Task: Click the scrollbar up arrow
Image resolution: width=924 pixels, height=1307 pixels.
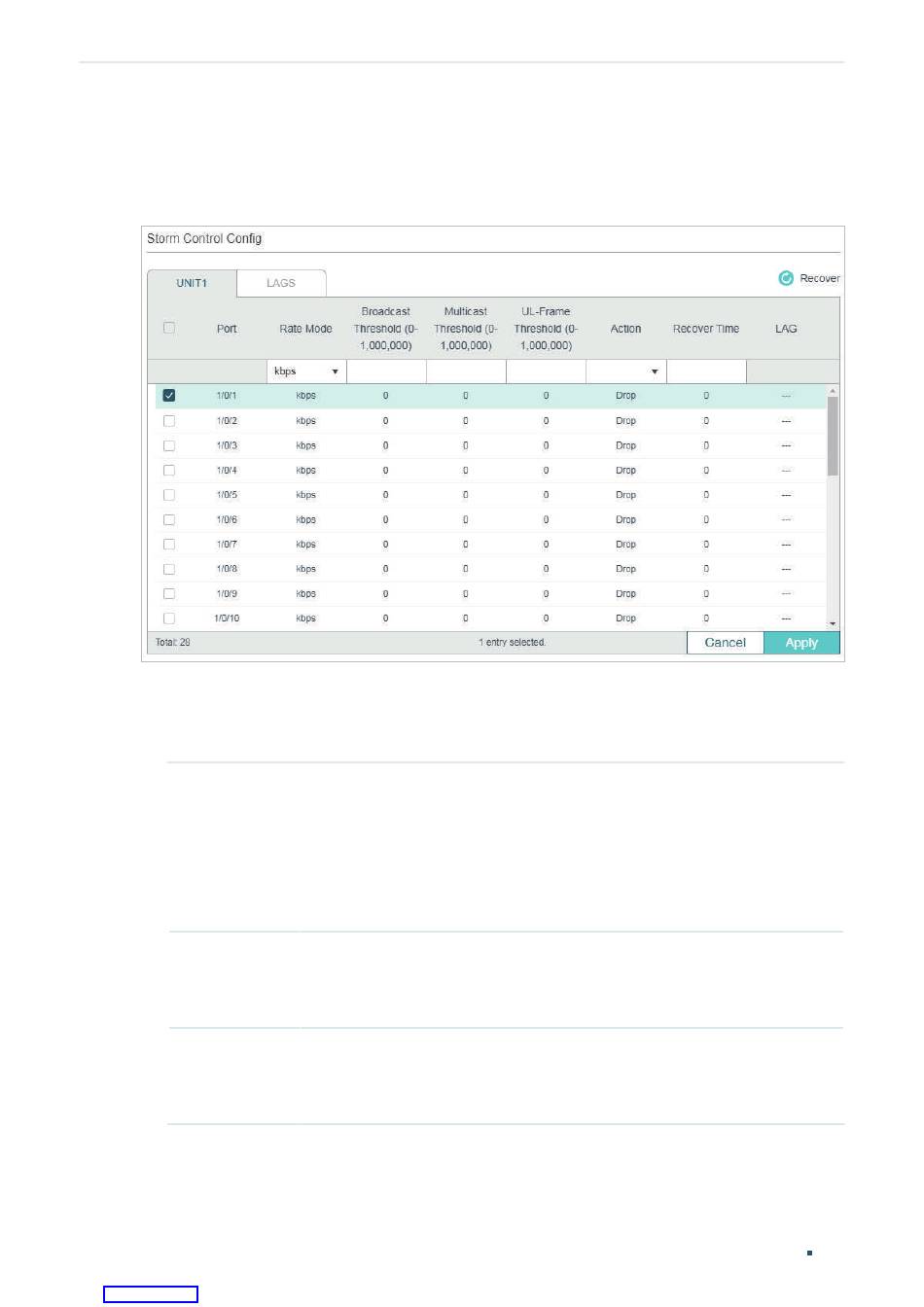Action: (833, 391)
